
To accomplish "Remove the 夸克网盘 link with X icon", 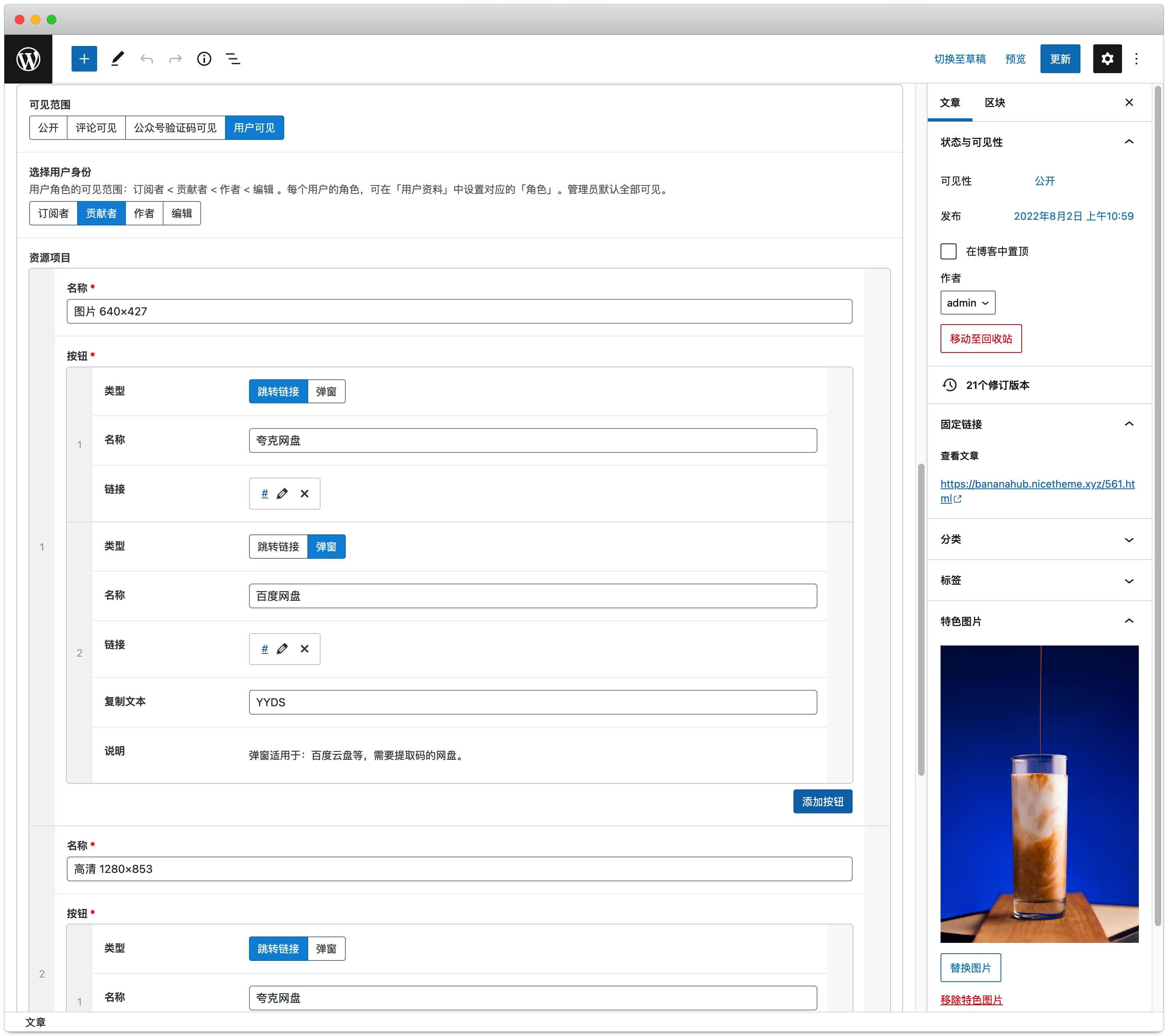I will 305,494.
